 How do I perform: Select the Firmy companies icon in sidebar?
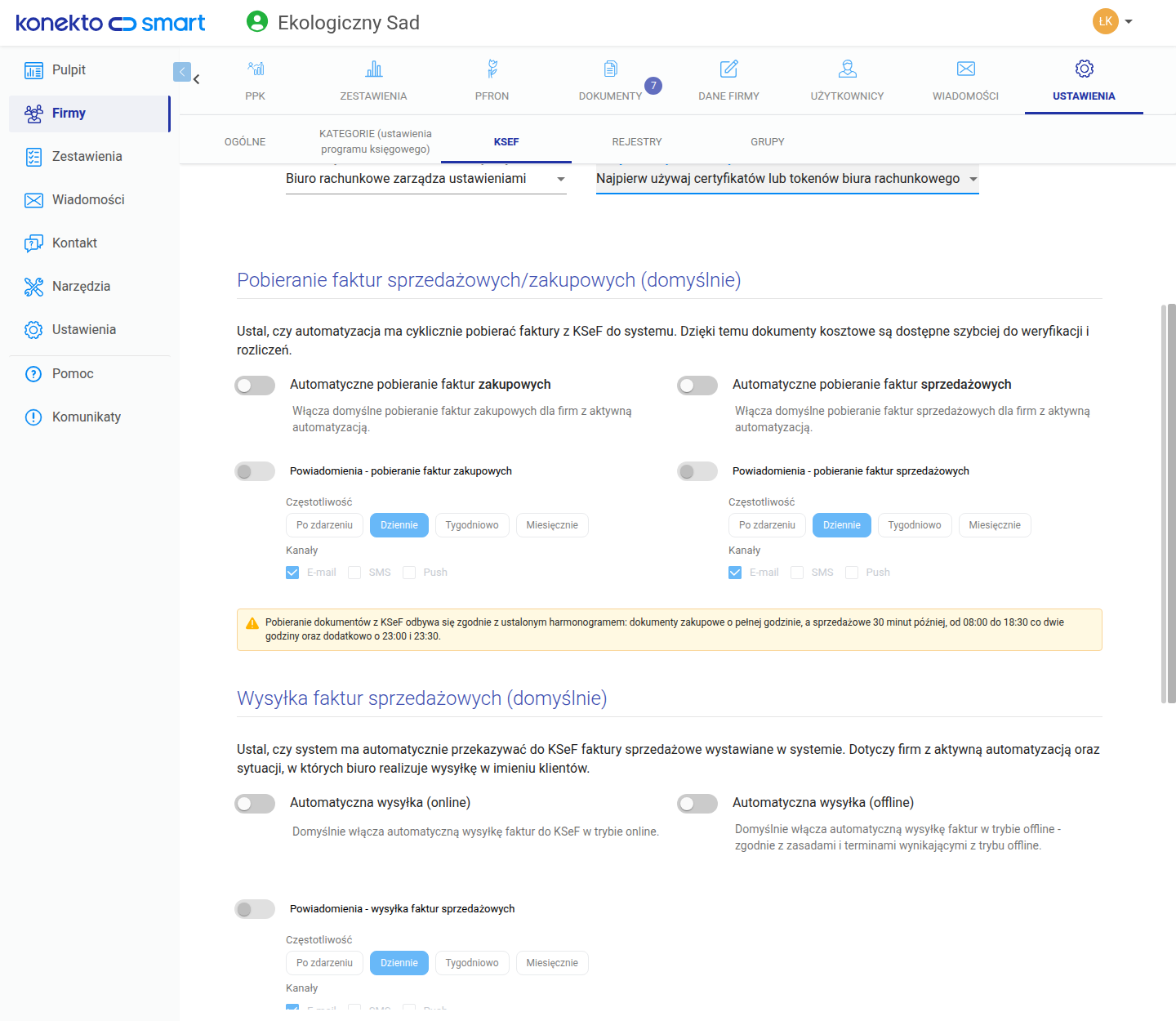point(33,114)
